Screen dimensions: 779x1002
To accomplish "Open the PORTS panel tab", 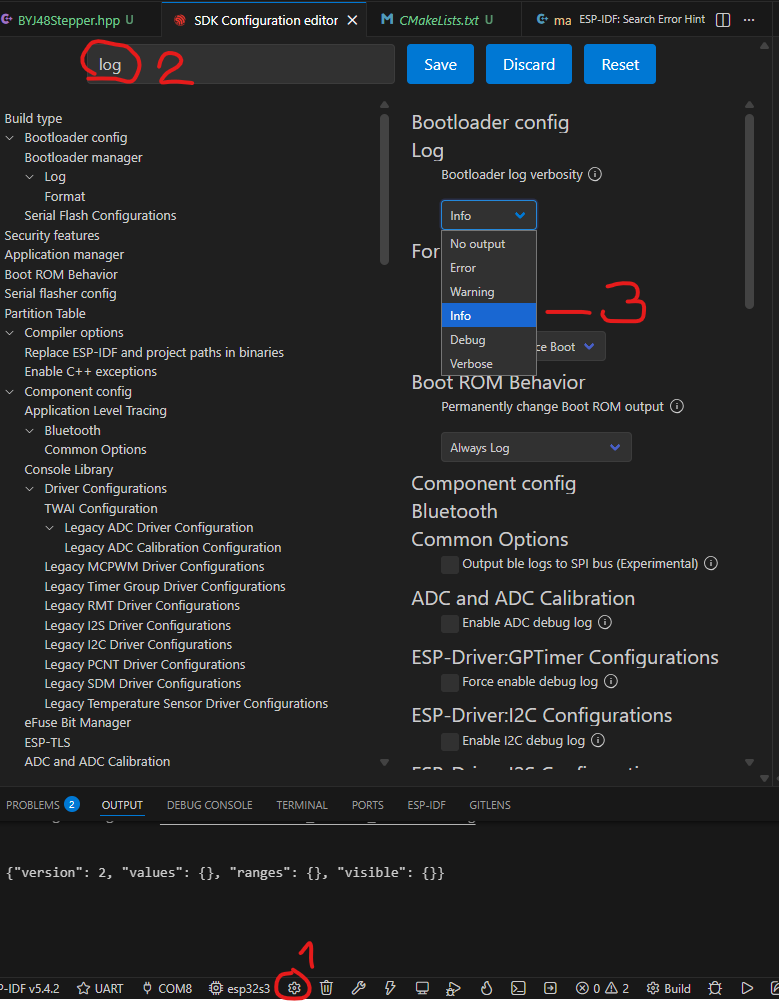I will tap(367, 805).
